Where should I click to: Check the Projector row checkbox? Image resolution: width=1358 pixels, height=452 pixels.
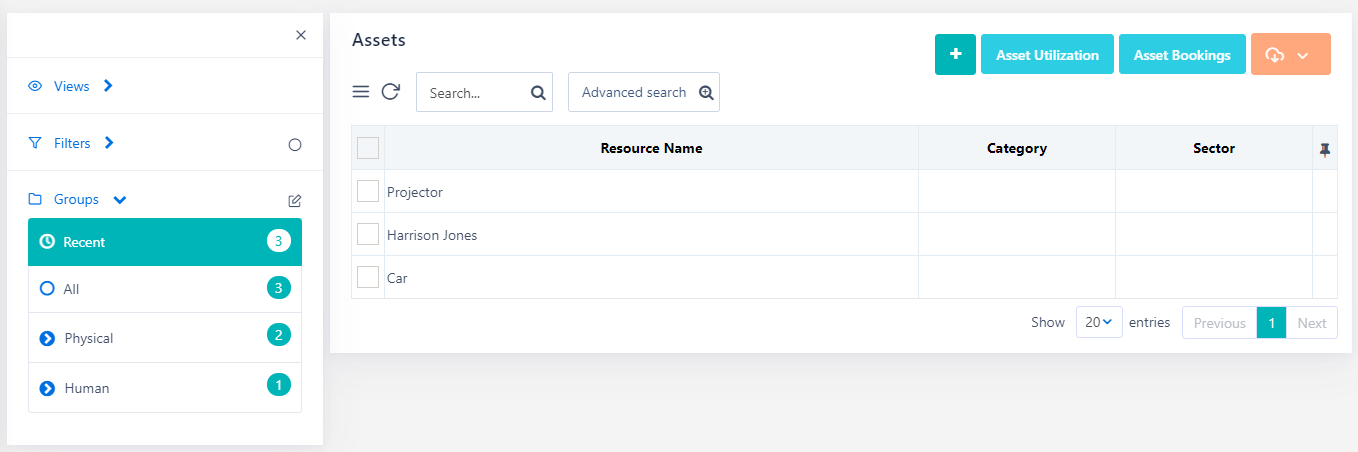368,192
